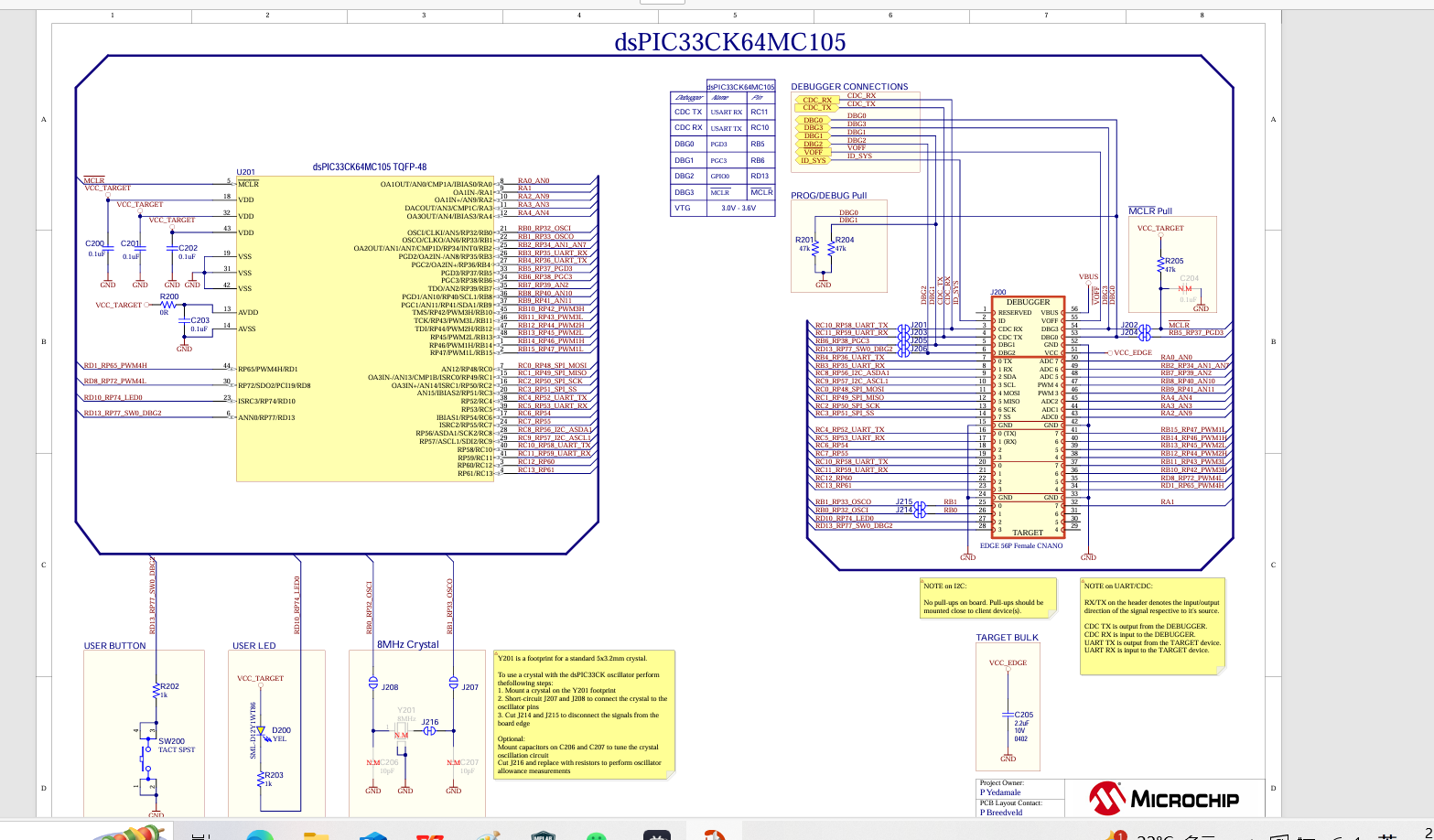1434x840 pixels.
Task: Select the vertical SML-D12Y1WT86 part number
Action: (x=253, y=729)
